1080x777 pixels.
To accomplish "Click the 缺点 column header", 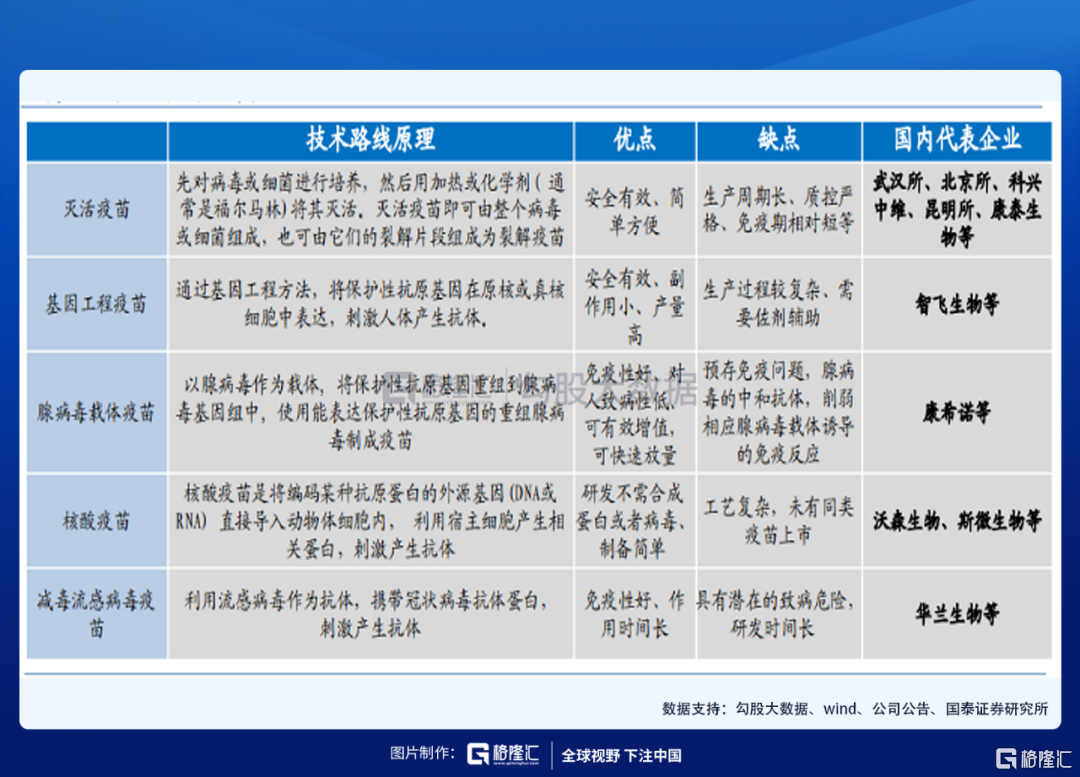I will click(x=778, y=139).
